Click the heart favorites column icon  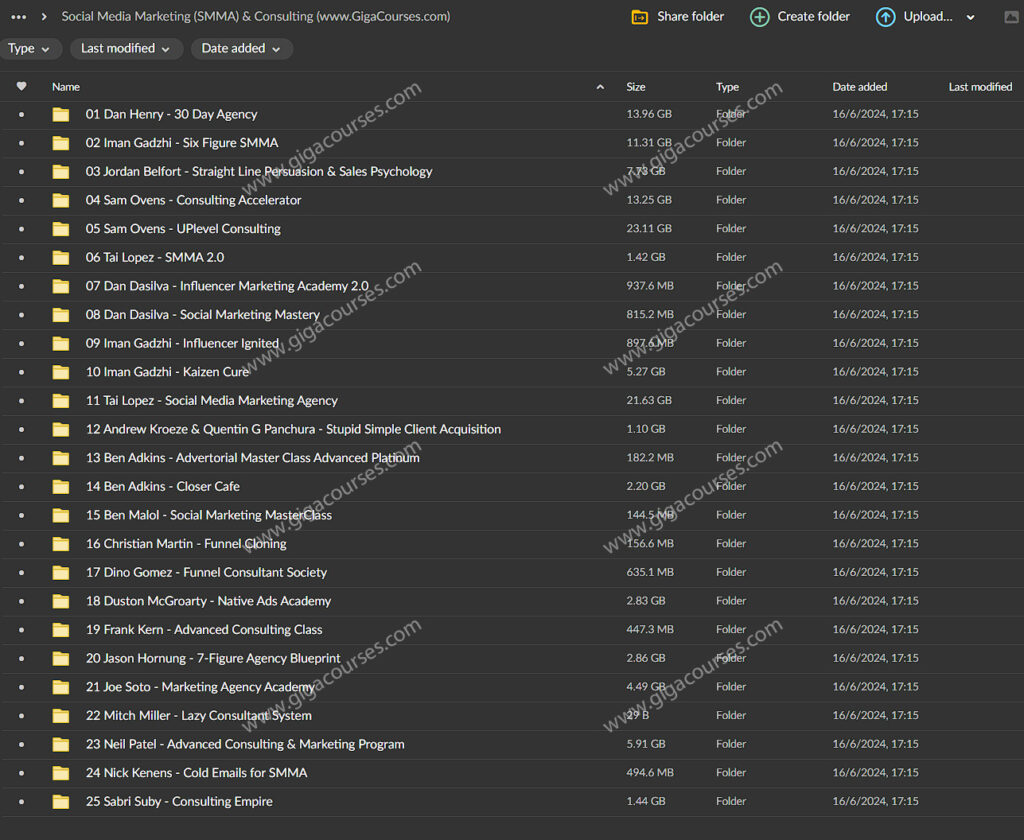[22, 87]
